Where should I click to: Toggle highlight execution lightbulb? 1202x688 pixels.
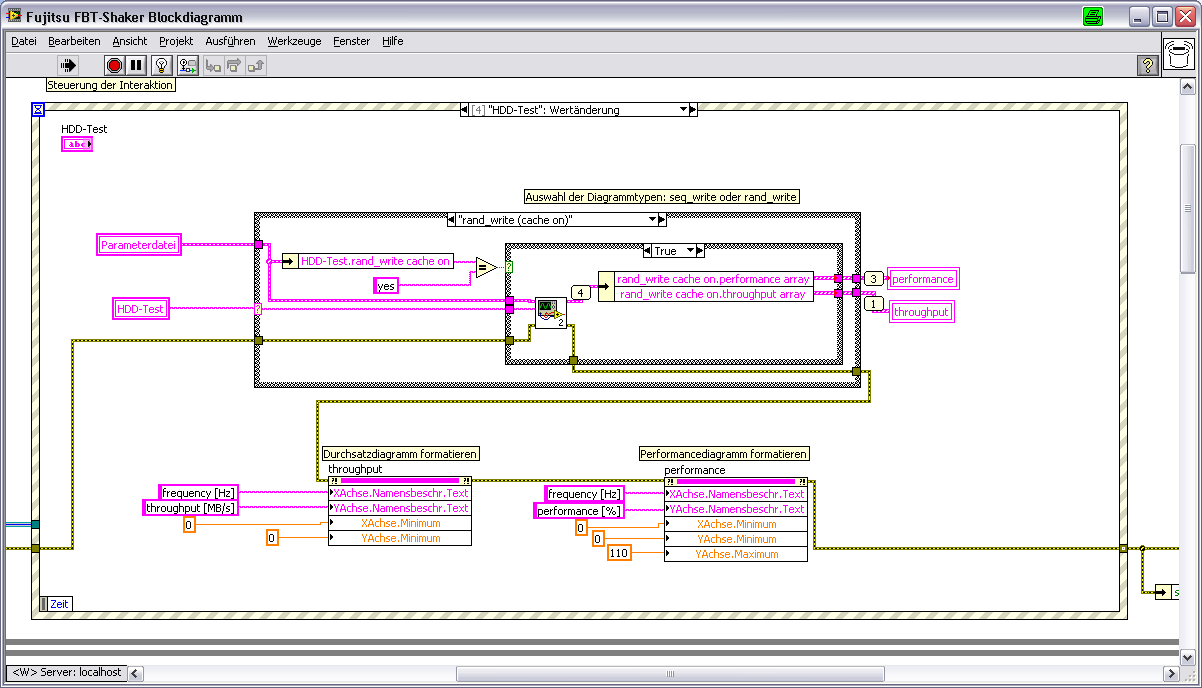(160, 66)
